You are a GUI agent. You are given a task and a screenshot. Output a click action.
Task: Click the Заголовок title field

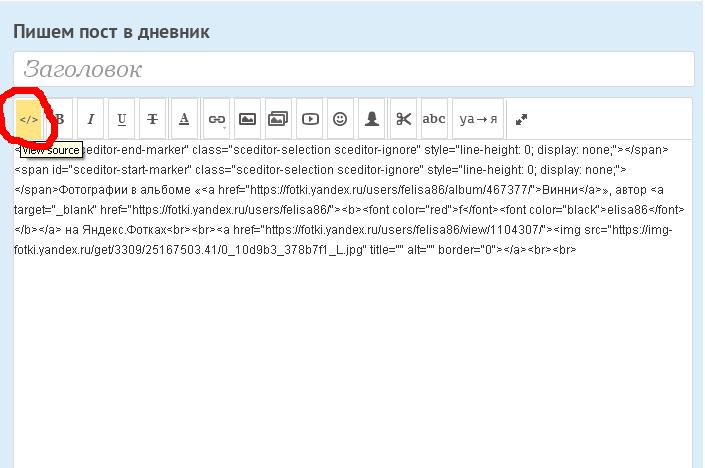(353, 69)
